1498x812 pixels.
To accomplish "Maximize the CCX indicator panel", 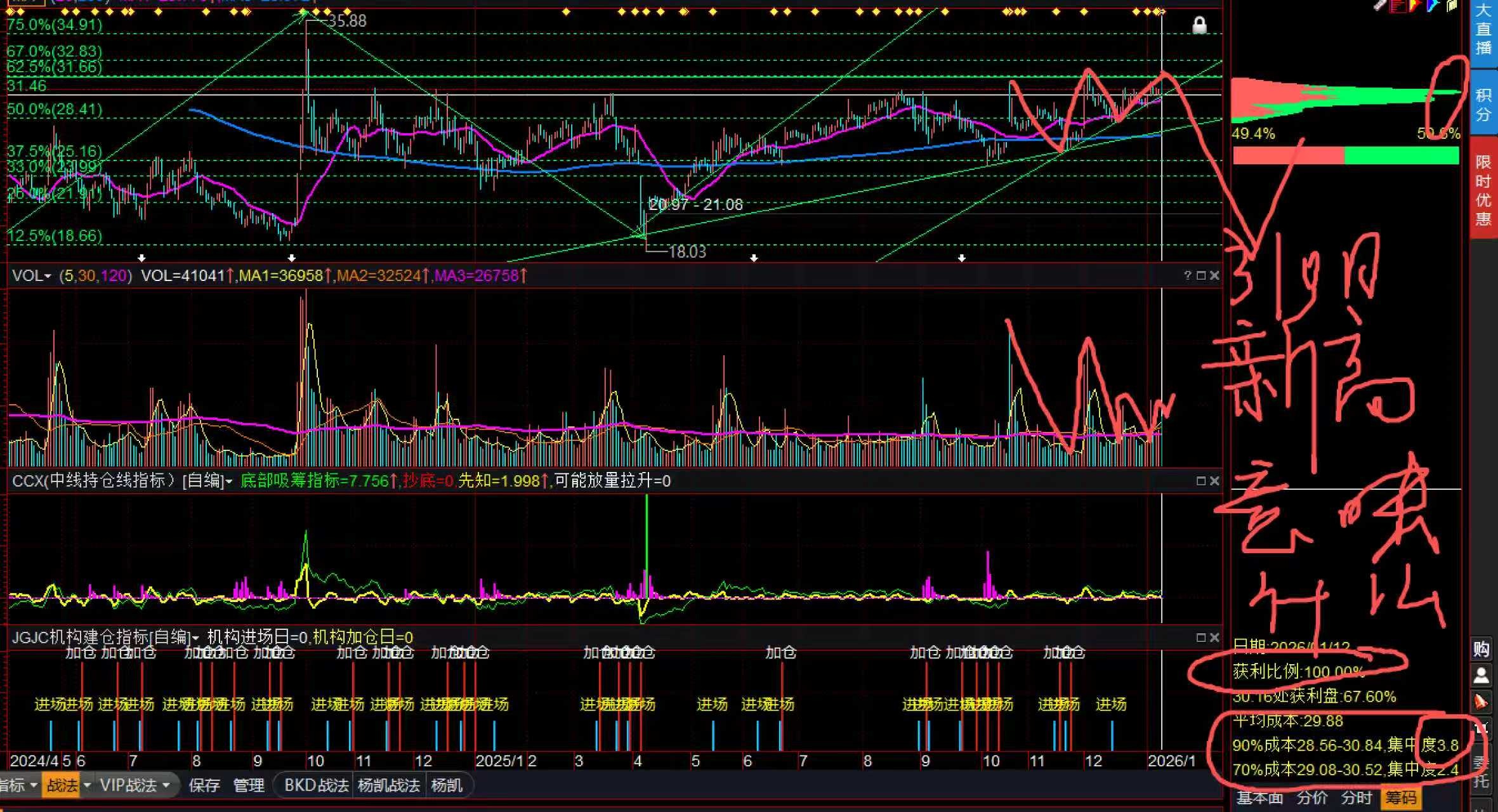I will [1201, 481].
